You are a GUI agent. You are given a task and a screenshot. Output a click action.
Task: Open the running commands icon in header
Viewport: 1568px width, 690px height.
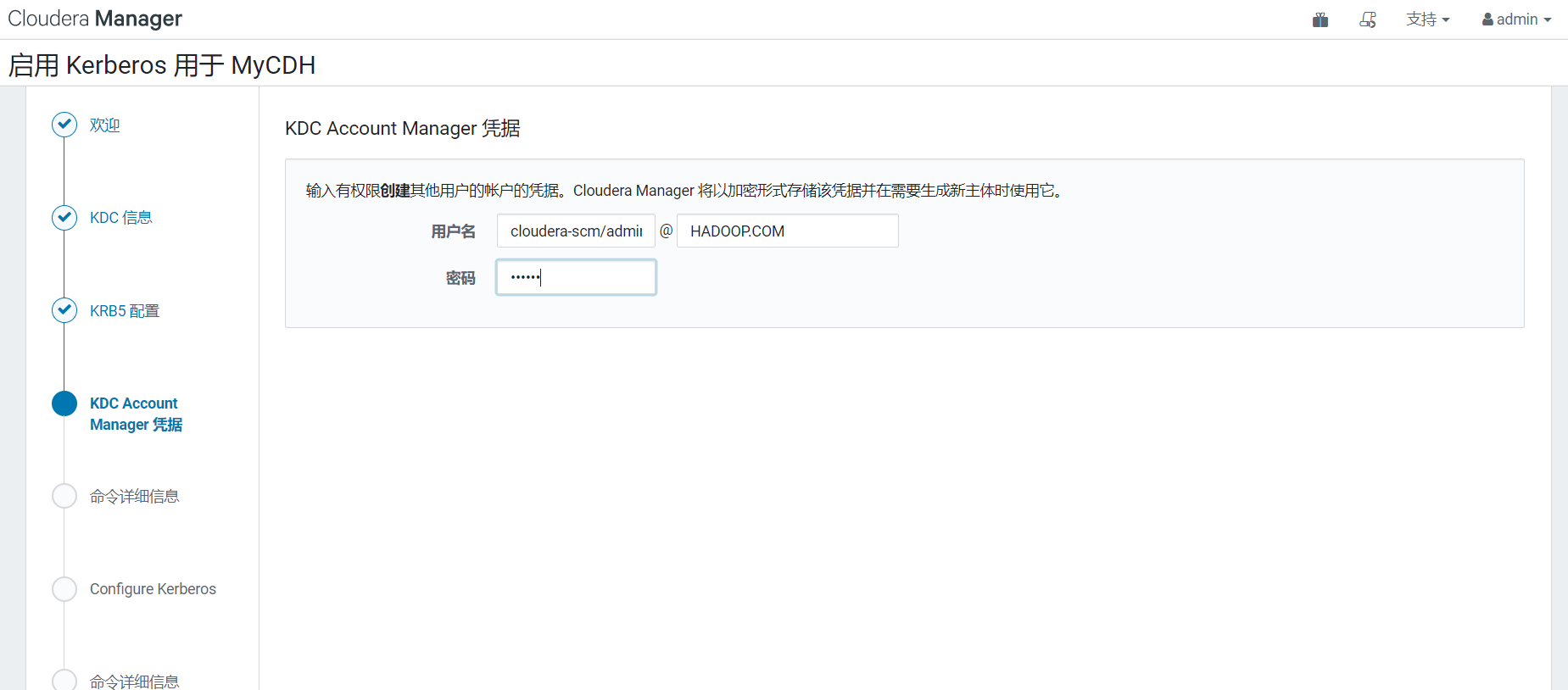(1368, 19)
